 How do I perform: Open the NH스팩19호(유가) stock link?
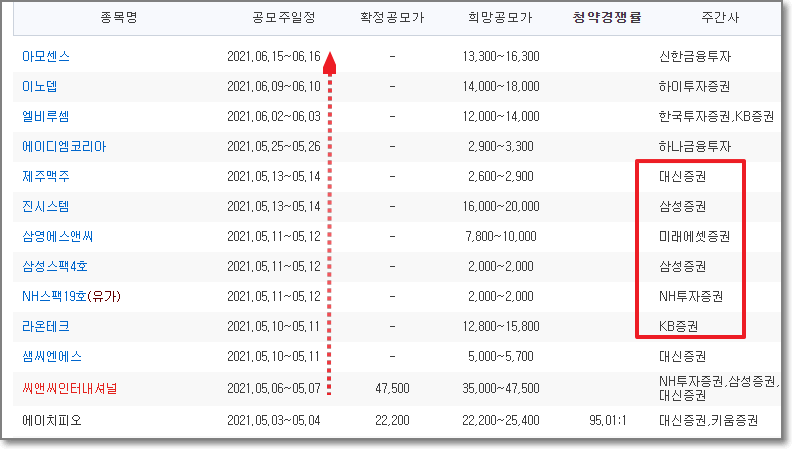[71, 296]
